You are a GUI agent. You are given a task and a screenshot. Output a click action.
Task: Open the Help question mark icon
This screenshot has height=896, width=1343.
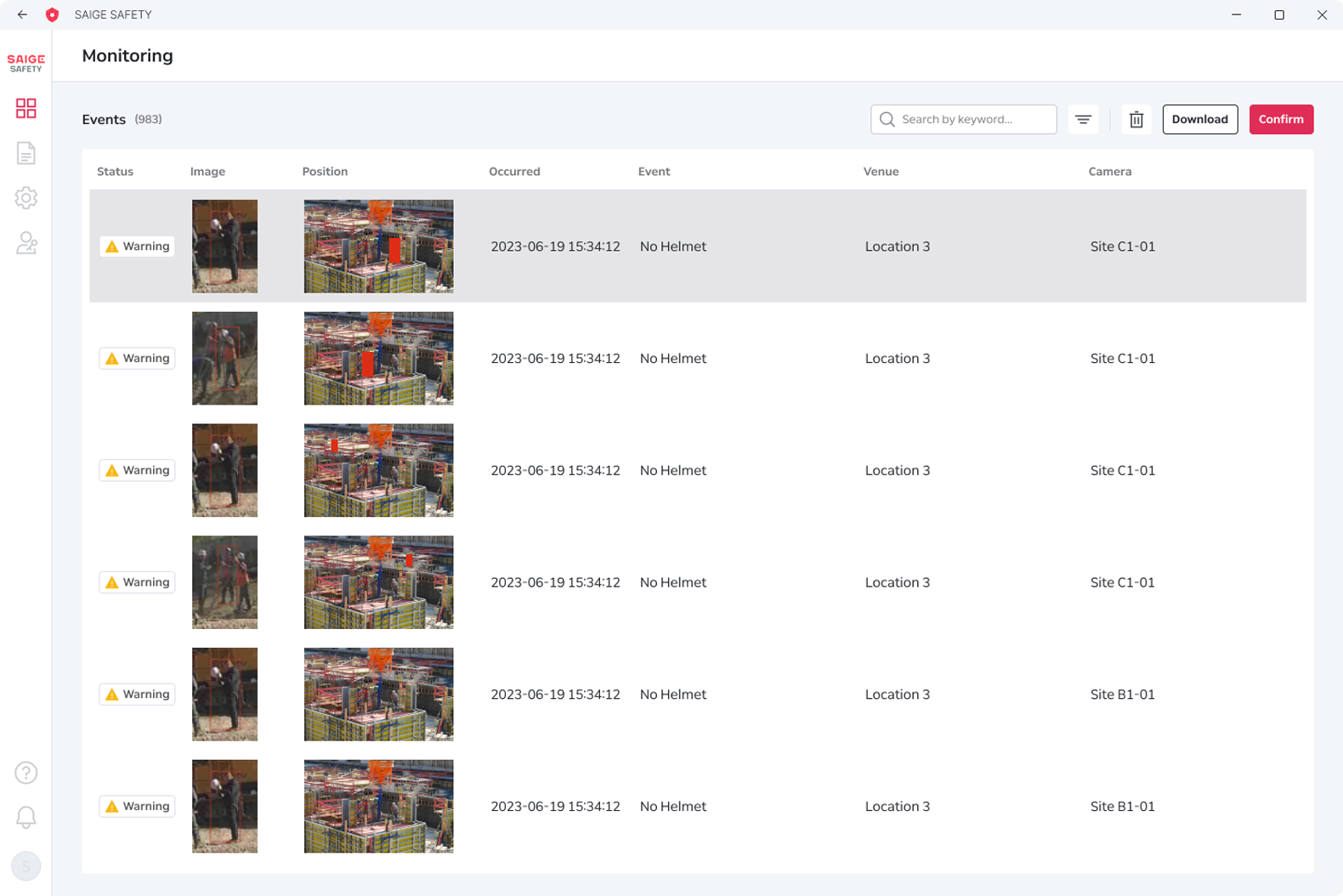pyautogui.click(x=26, y=773)
